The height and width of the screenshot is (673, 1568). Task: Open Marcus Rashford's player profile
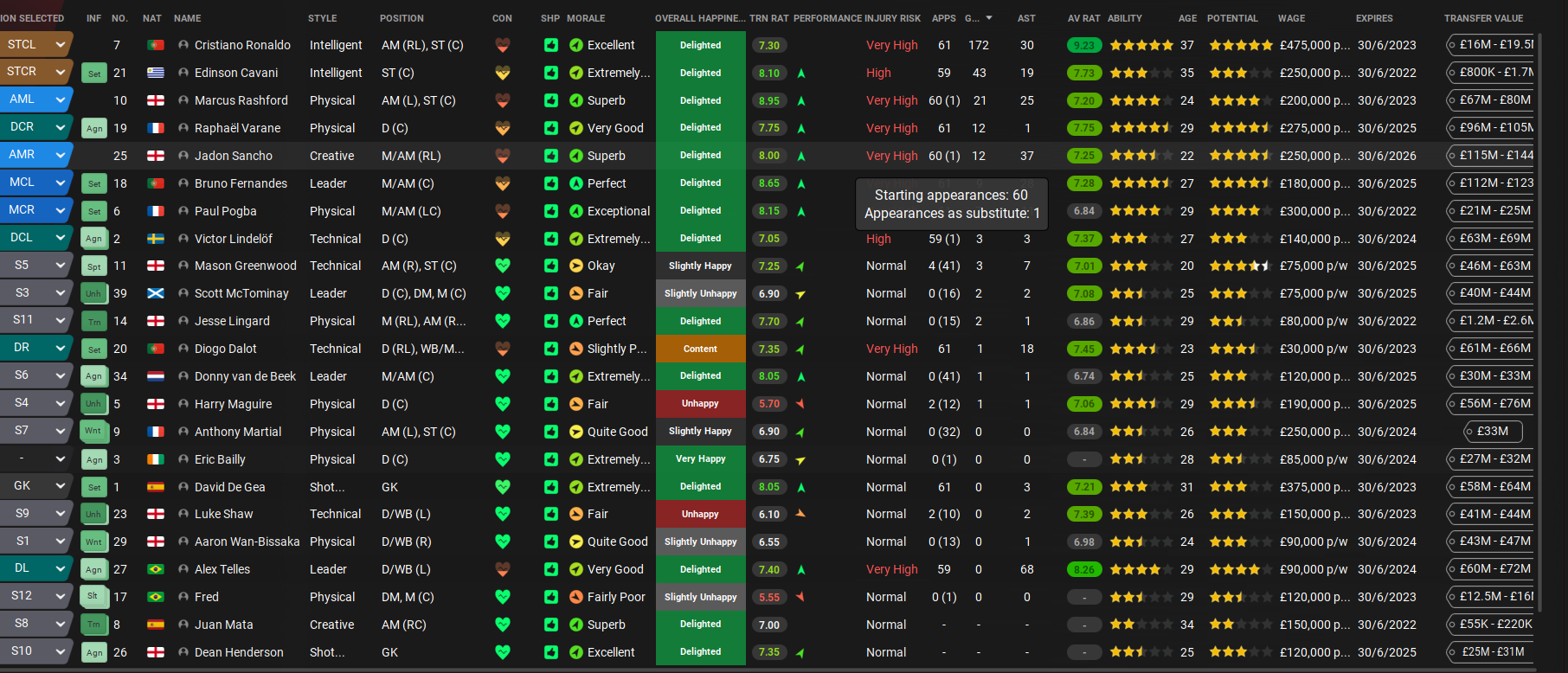[241, 100]
